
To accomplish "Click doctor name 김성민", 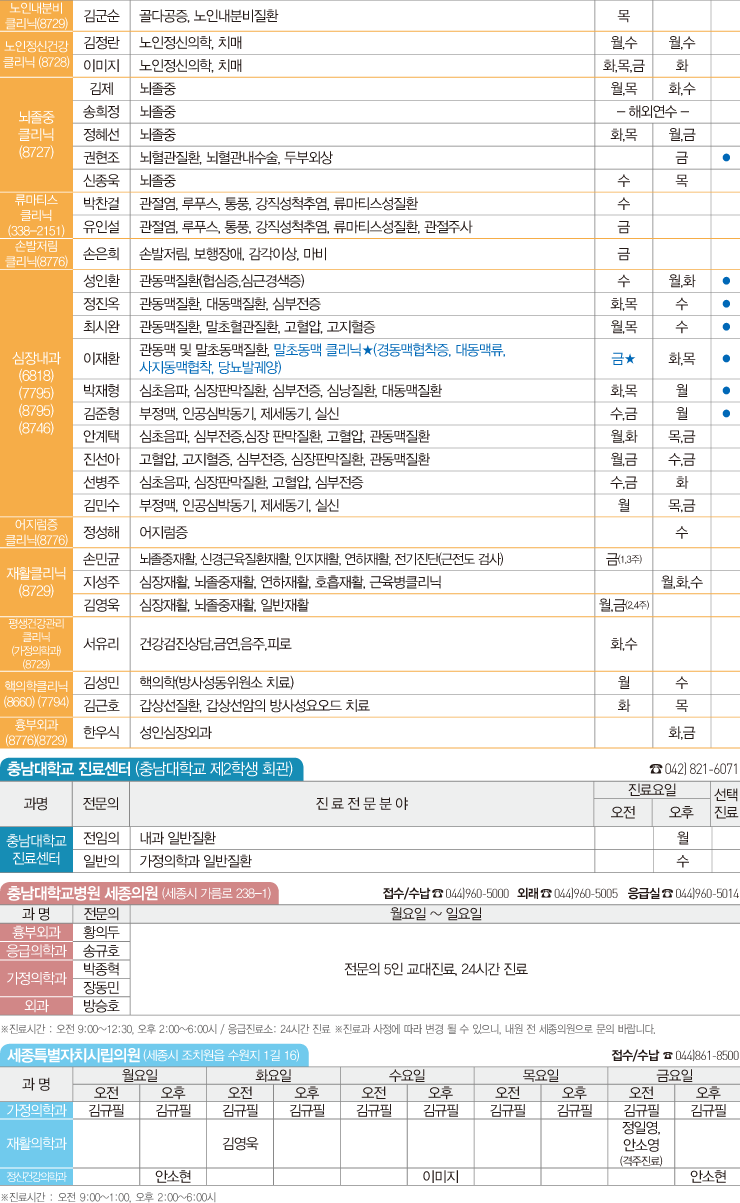I will pos(102,682).
